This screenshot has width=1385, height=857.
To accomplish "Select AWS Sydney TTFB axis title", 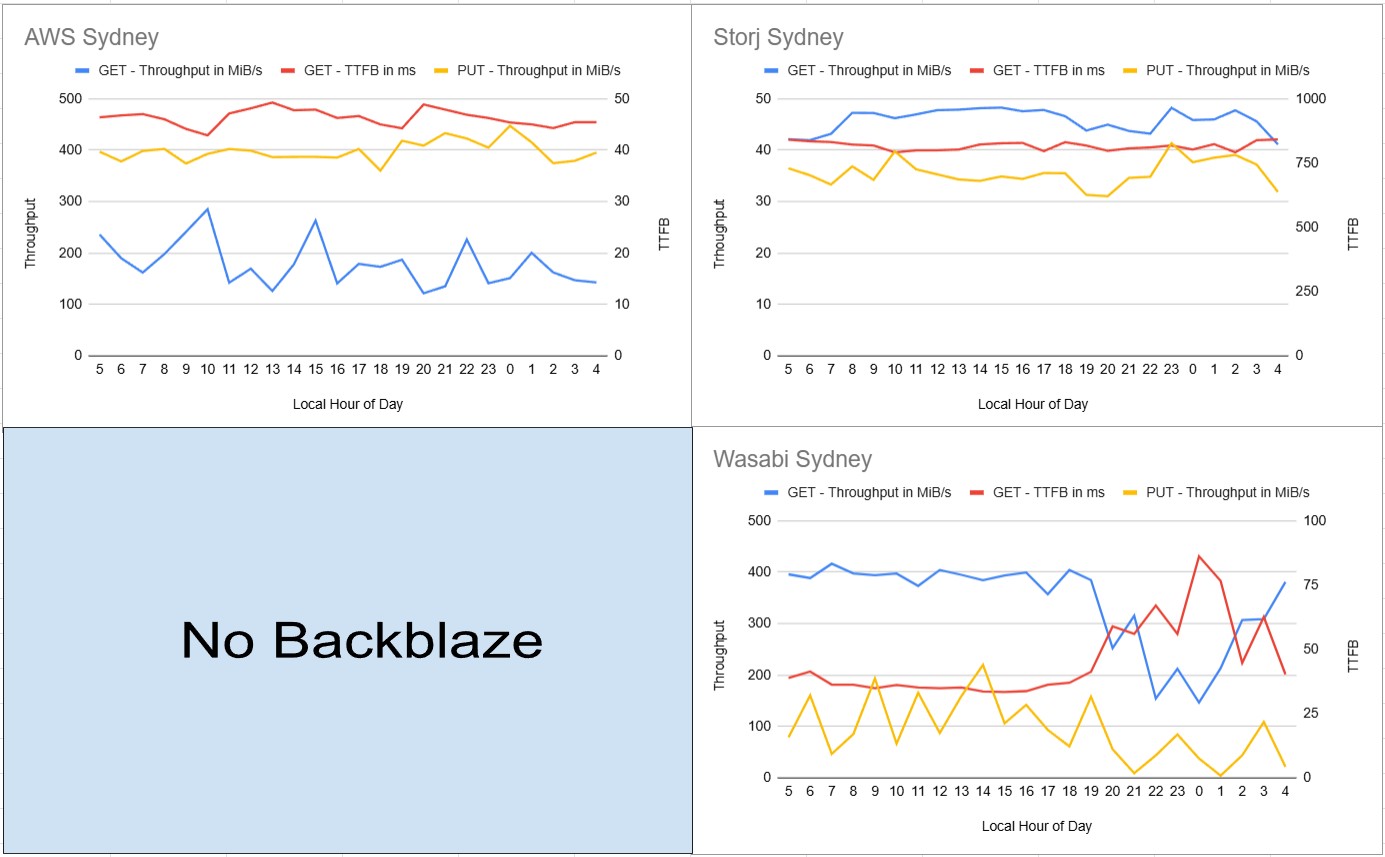I will (665, 233).
